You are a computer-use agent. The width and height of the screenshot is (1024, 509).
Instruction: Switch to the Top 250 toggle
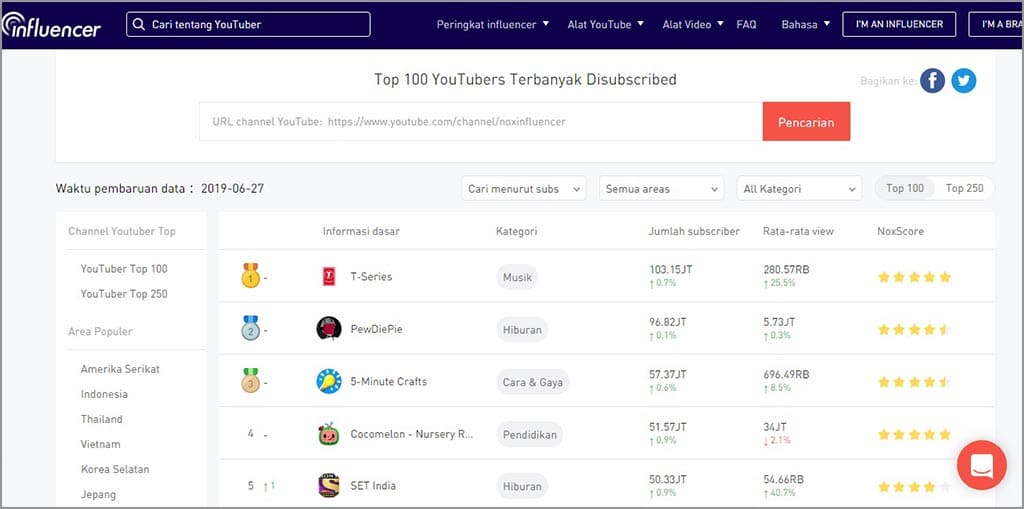(964, 188)
